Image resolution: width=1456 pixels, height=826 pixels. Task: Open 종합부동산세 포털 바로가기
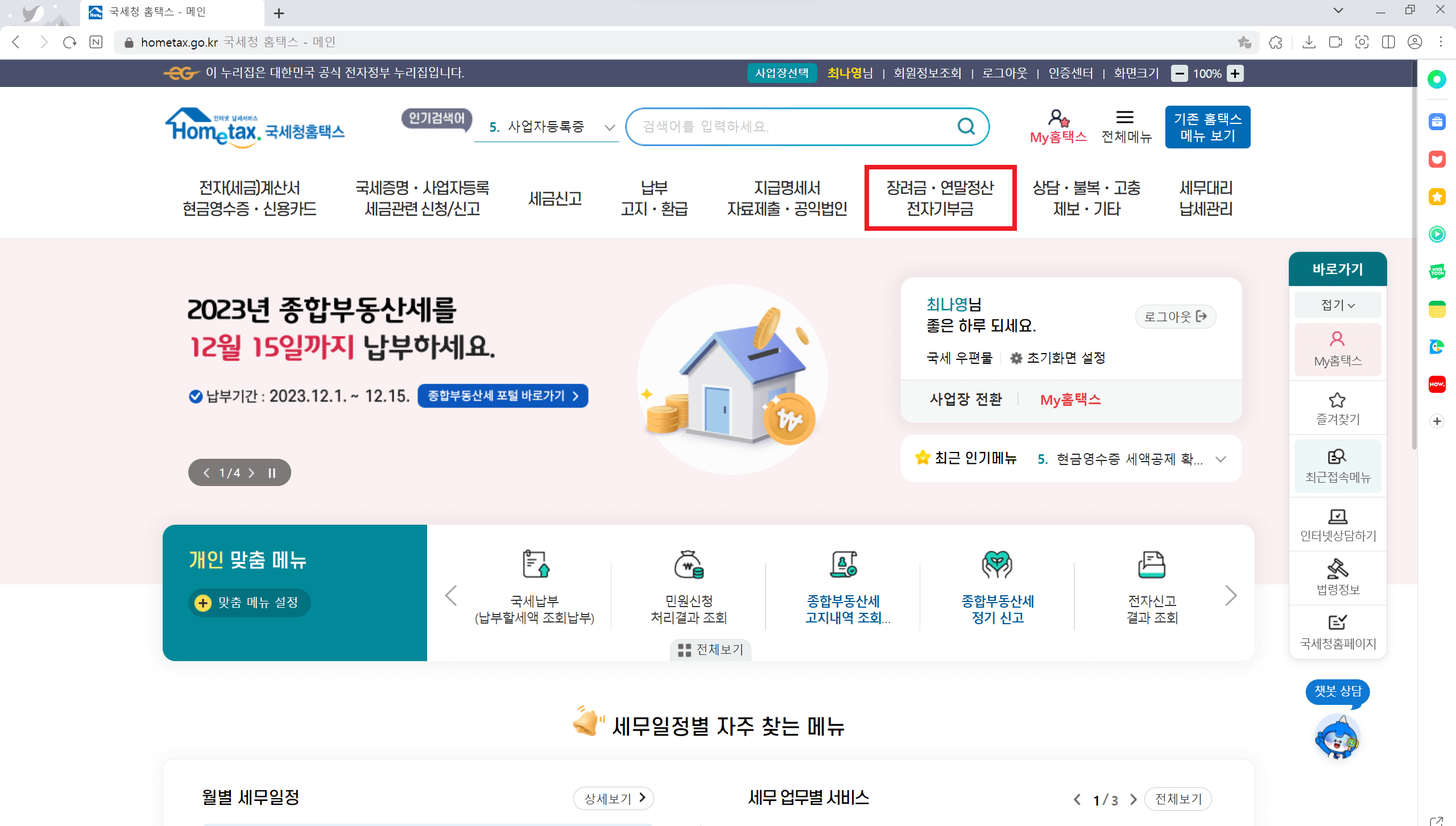(502, 396)
